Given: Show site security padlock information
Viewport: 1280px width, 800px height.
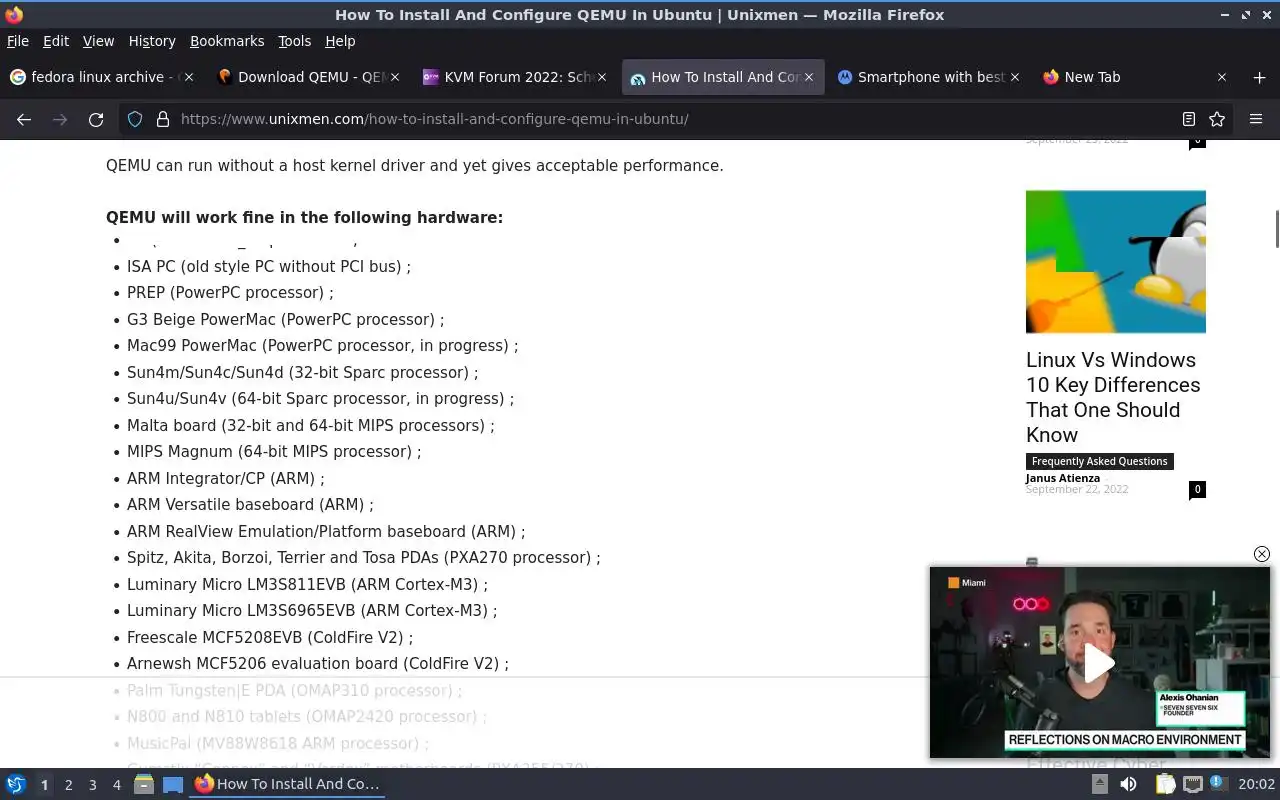Looking at the screenshot, I should (x=162, y=119).
